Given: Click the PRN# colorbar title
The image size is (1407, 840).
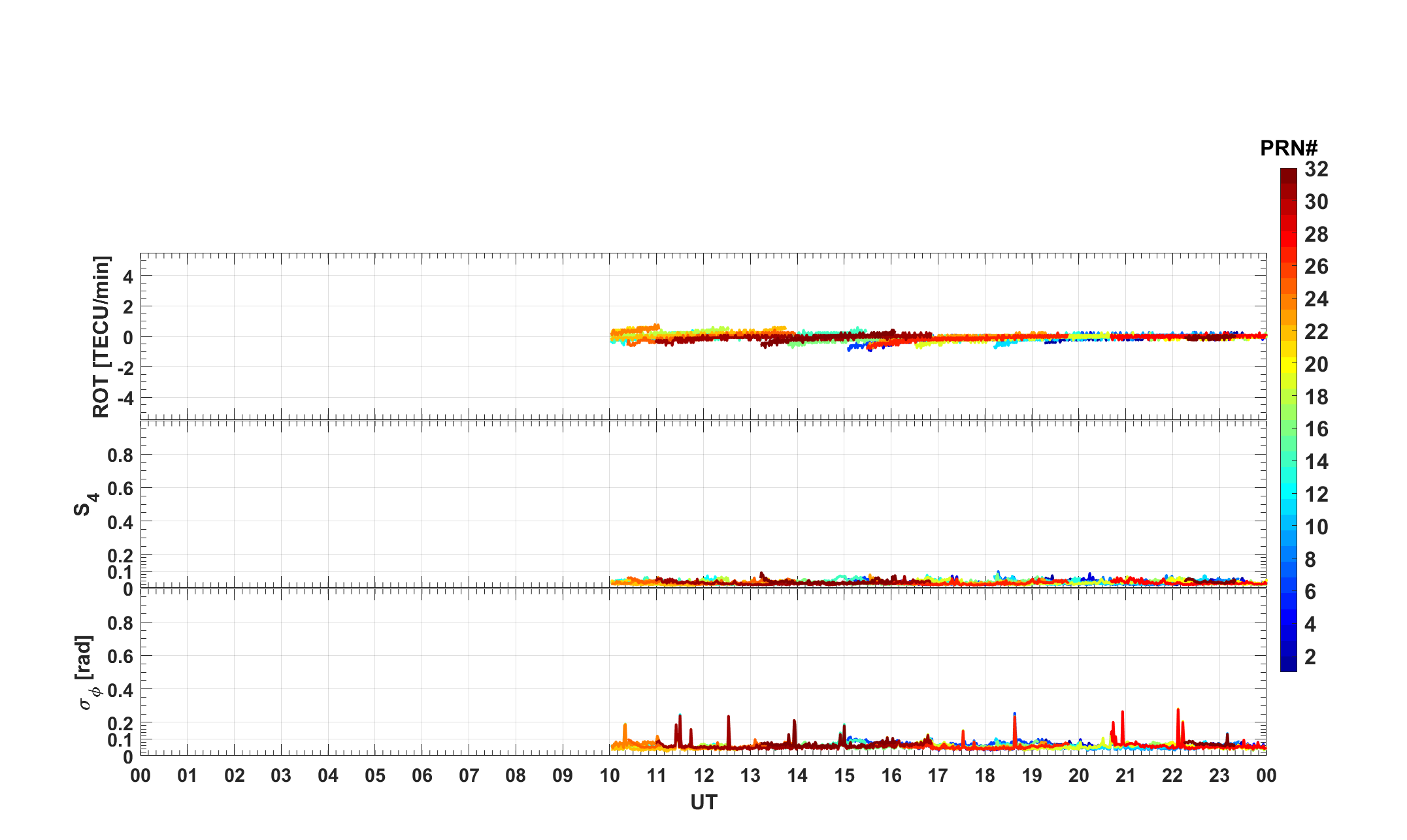Looking at the screenshot, I should pos(1288,148).
